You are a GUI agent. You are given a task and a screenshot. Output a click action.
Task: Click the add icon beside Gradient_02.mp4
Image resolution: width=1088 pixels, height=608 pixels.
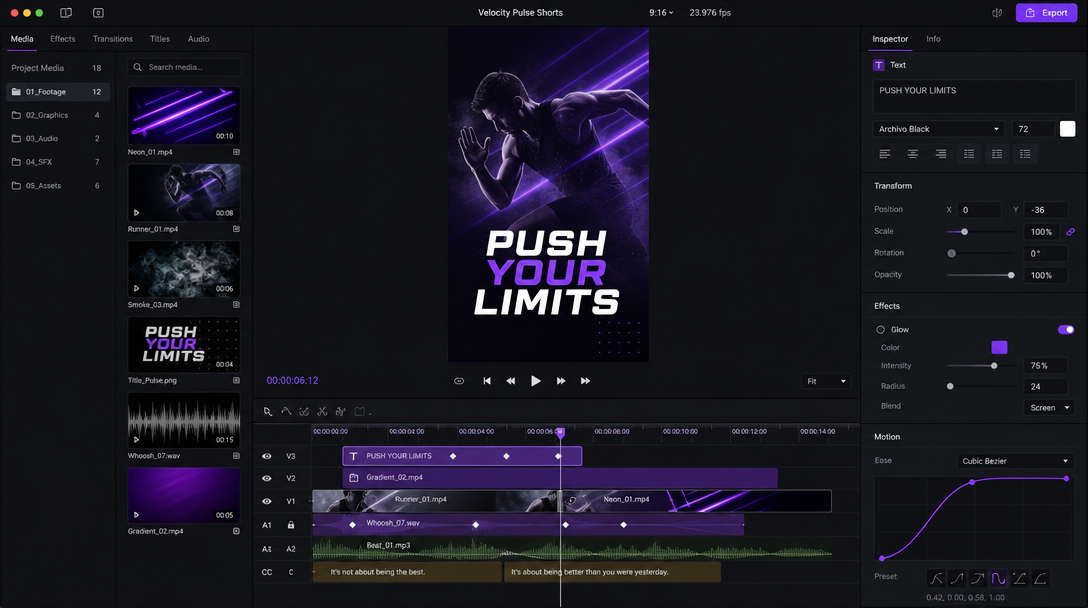237,531
